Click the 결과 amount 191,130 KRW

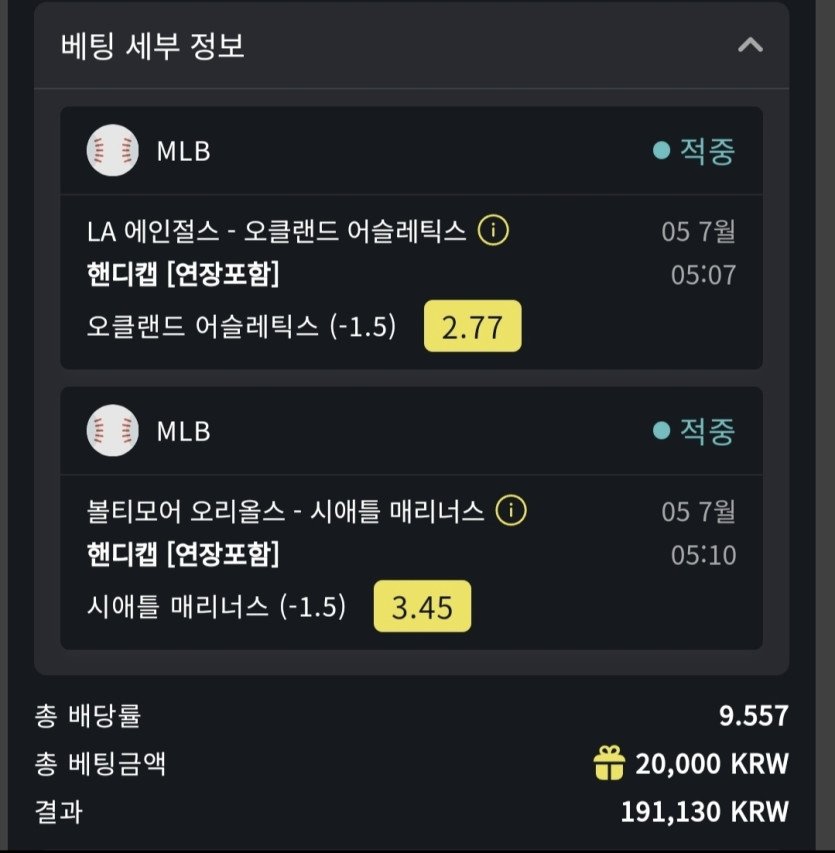point(704,812)
